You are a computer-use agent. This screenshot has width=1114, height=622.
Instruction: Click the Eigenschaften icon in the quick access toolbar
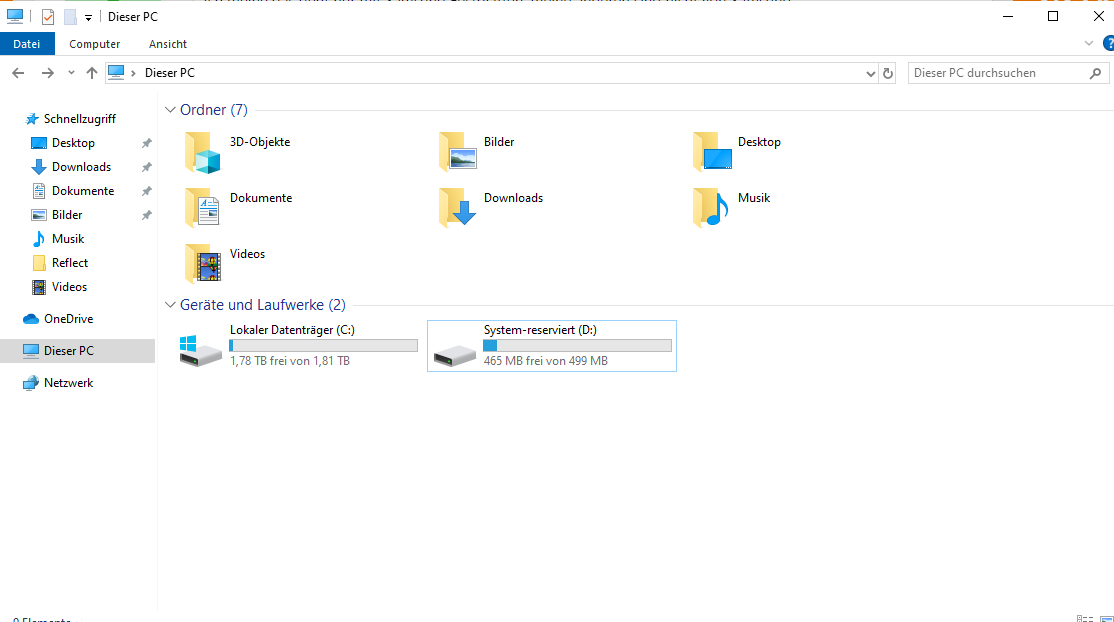(47, 16)
